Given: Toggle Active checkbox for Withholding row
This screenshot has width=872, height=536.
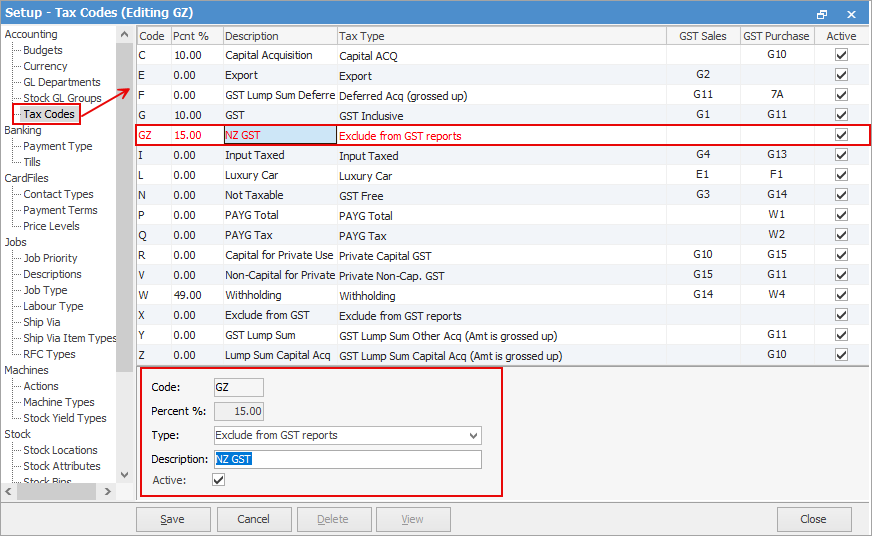Looking at the screenshot, I should click(841, 295).
